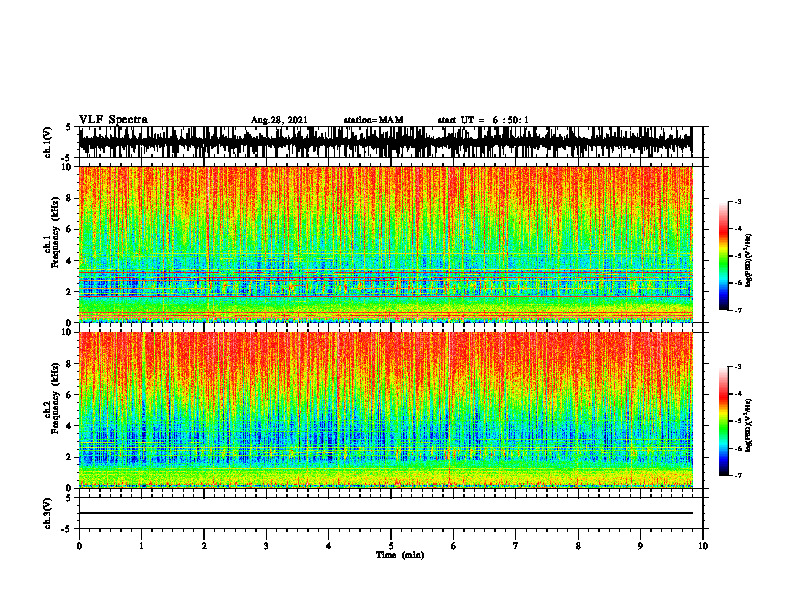Click ch.2 frequency axis tick "4"
Image resolution: width=792 pixels, height=612 pixels.
[x=70, y=426]
